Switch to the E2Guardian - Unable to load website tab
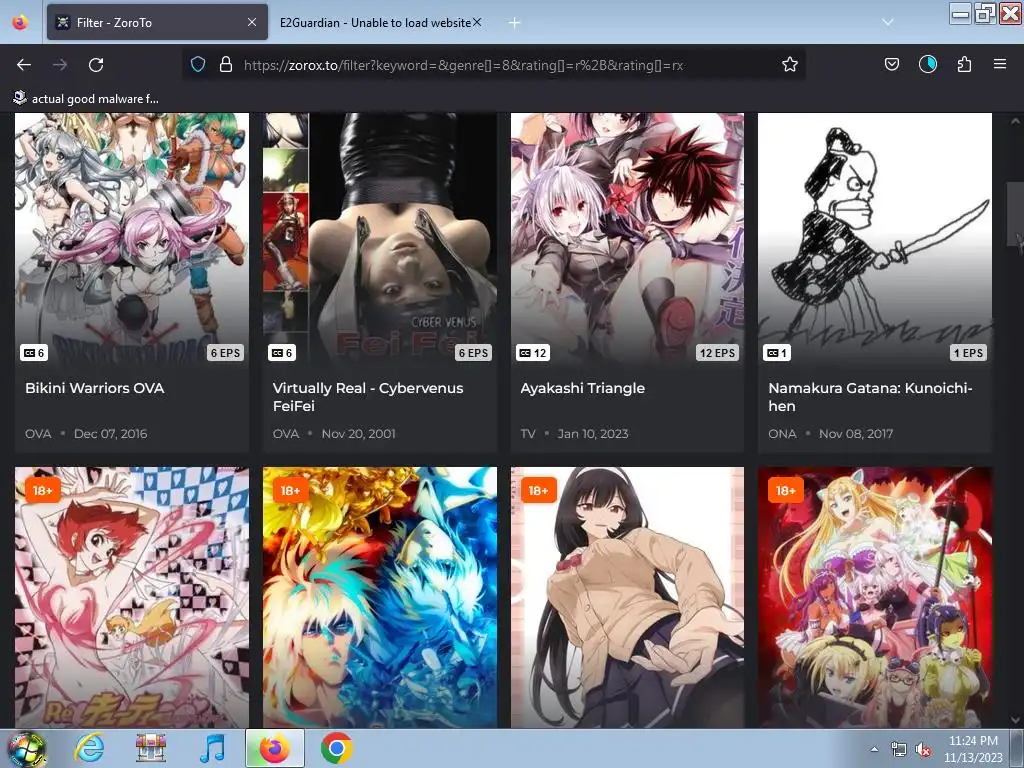Viewport: 1024px width, 768px height. click(x=380, y=22)
